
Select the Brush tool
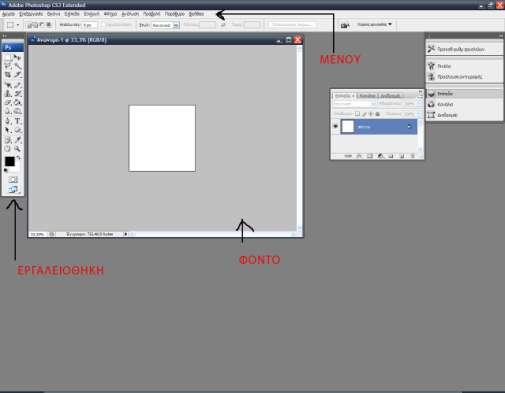click(18, 85)
